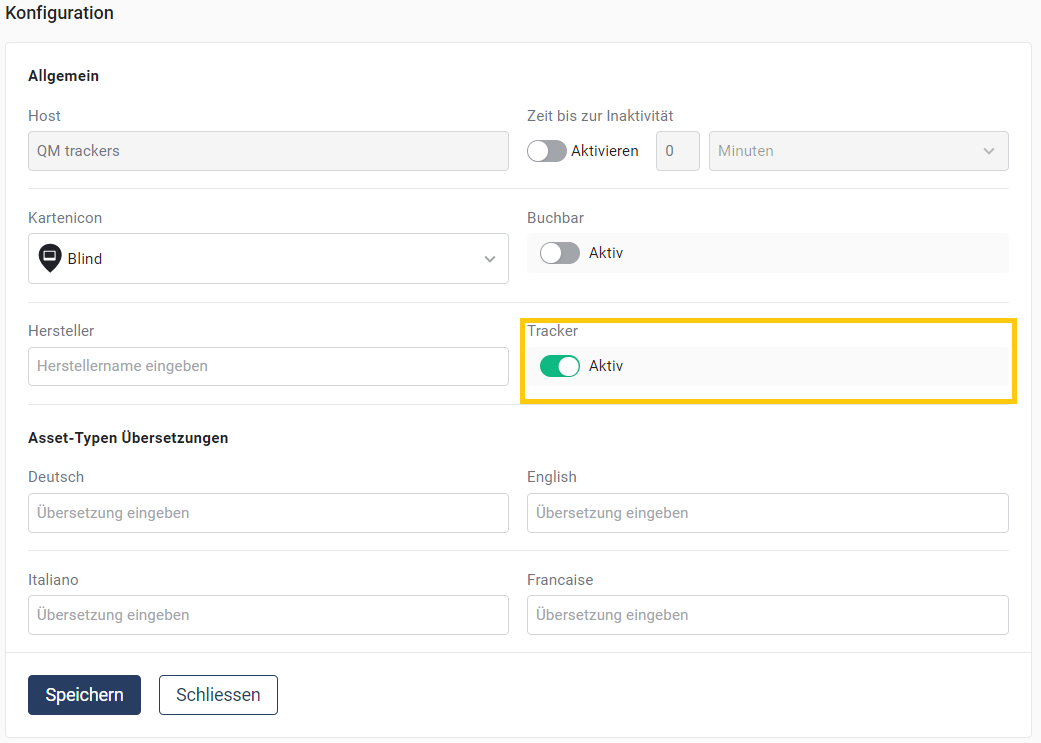Click the map pin icon beside Blind
This screenshot has width=1041, height=743.
click(x=50, y=258)
